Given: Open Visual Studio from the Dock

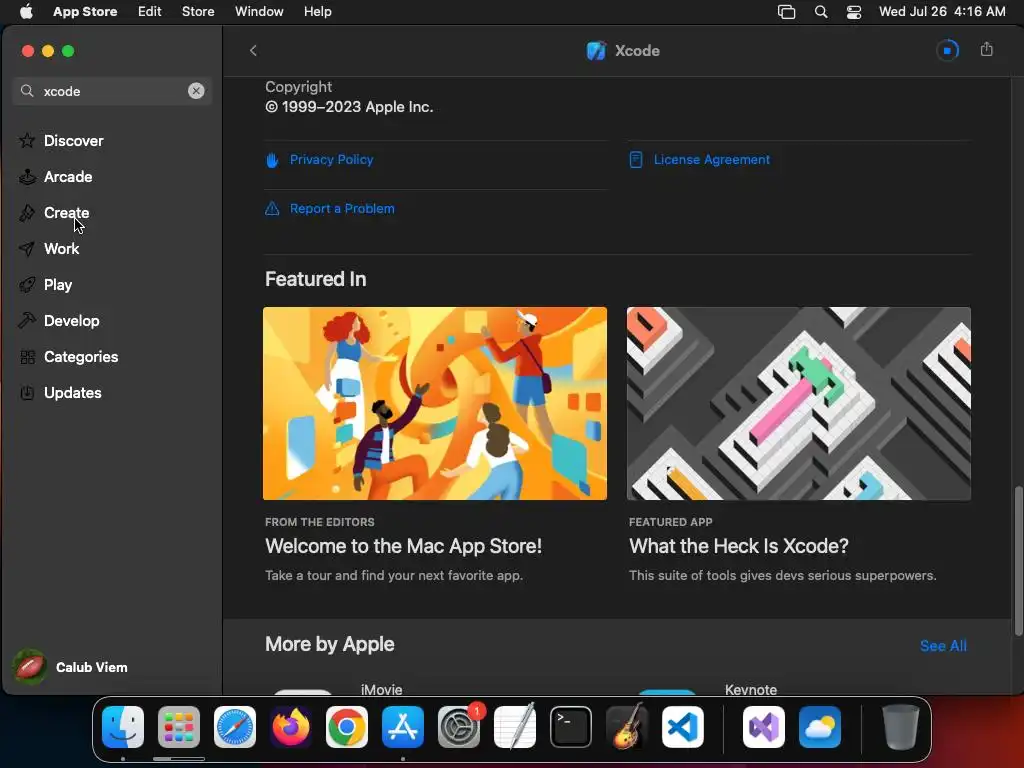Looking at the screenshot, I should click(763, 727).
